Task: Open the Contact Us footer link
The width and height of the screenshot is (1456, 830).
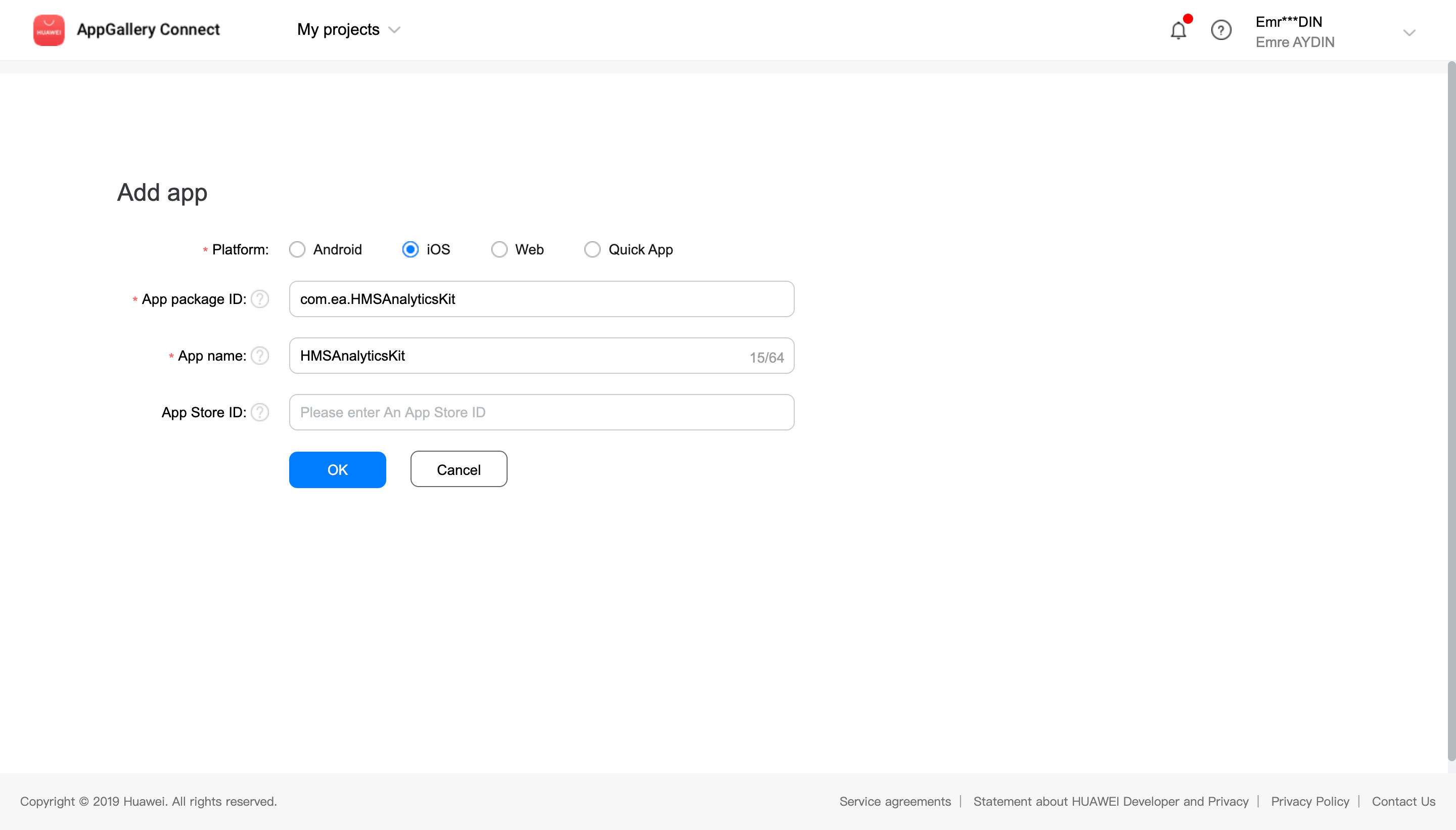Action: (x=1403, y=801)
